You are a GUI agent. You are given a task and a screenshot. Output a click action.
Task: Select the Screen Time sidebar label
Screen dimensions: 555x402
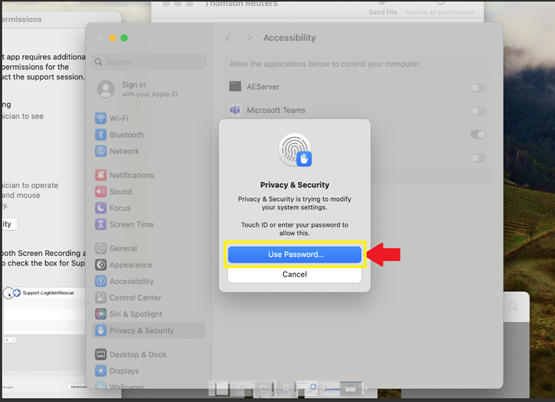(131, 224)
